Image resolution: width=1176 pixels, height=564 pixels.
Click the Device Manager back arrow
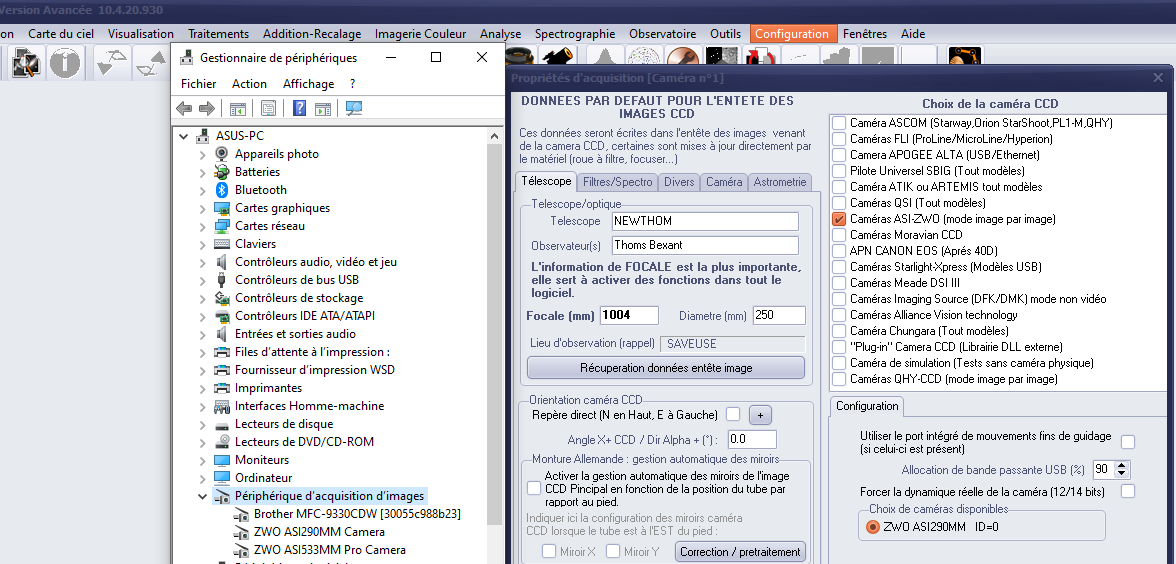tap(184, 109)
